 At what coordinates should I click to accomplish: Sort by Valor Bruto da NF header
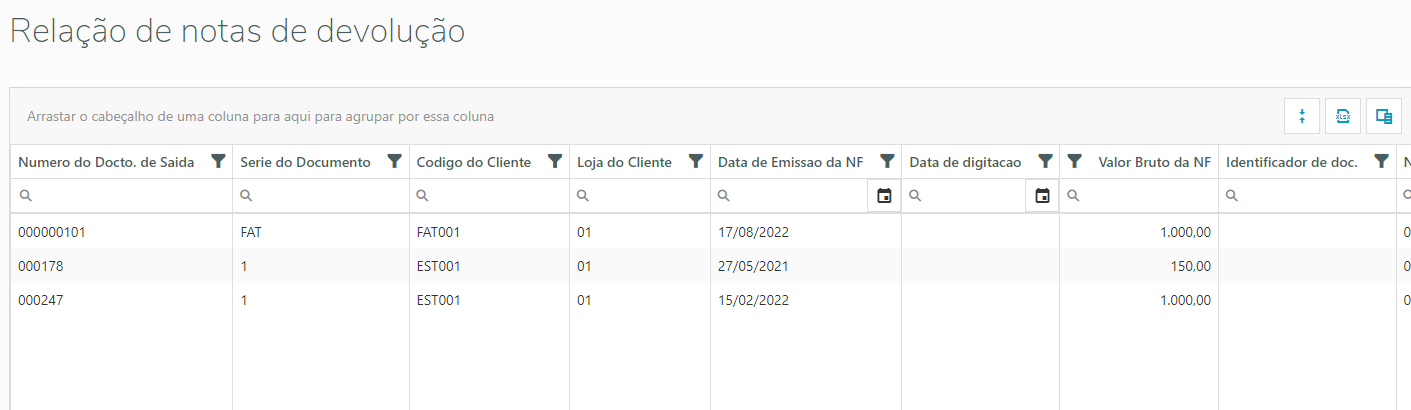pyautogui.click(x=1154, y=162)
